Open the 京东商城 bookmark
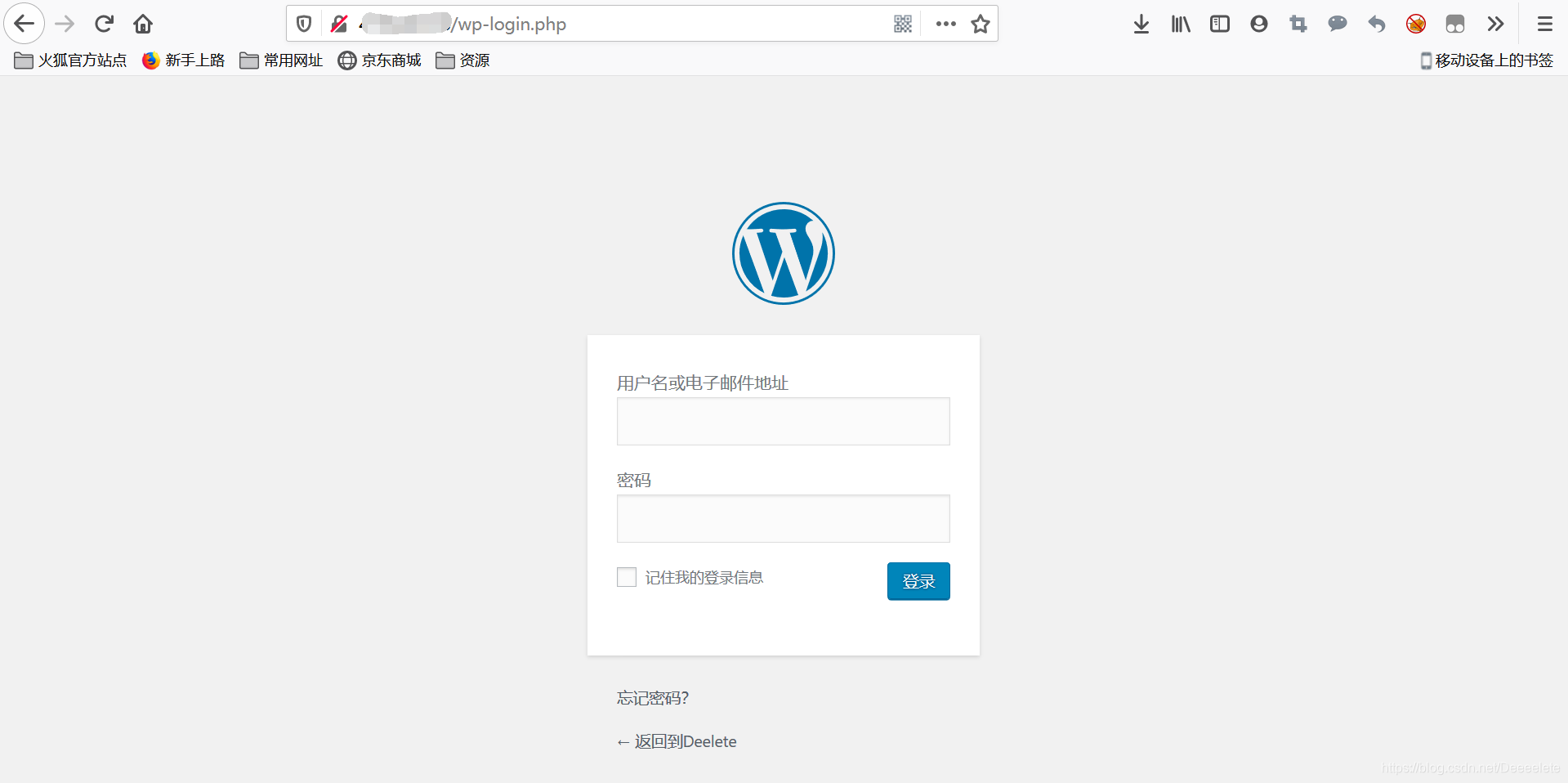Image resolution: width=1568 pixels, height=783 pixels. 380,60
